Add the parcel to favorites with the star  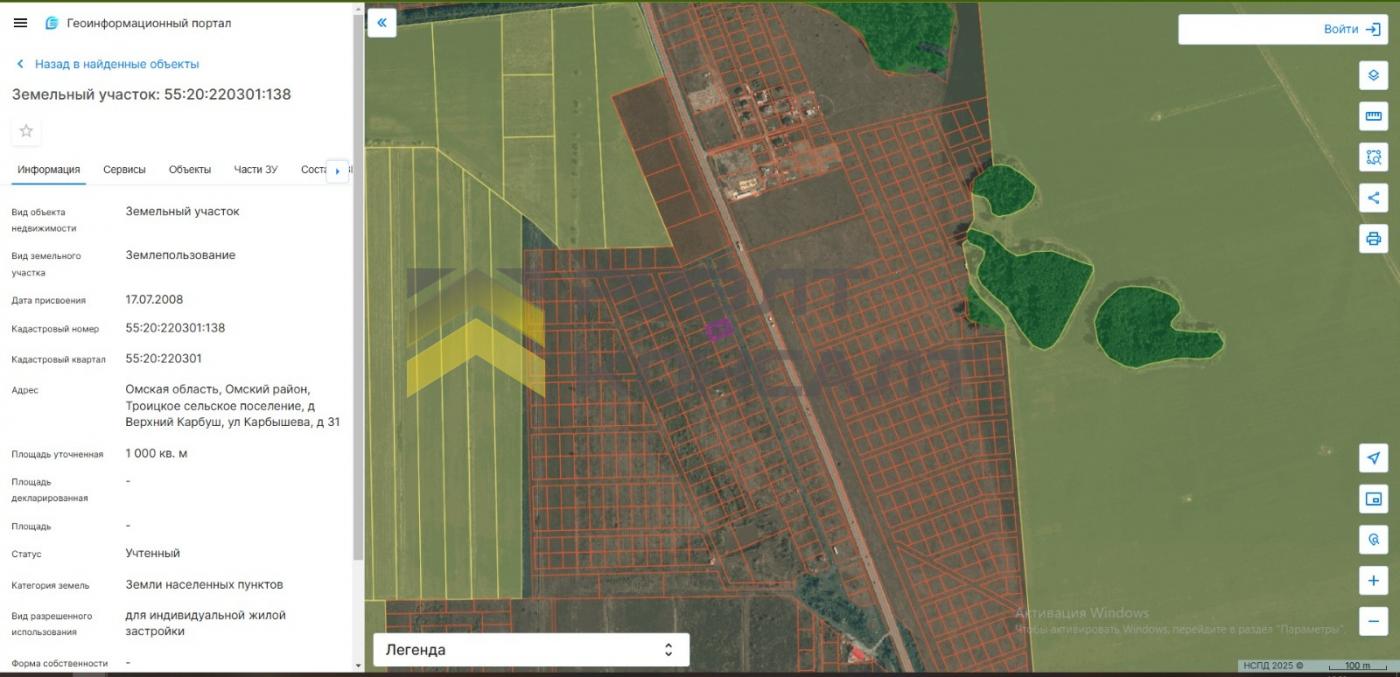pyautogui.click(x=27, y=131)
